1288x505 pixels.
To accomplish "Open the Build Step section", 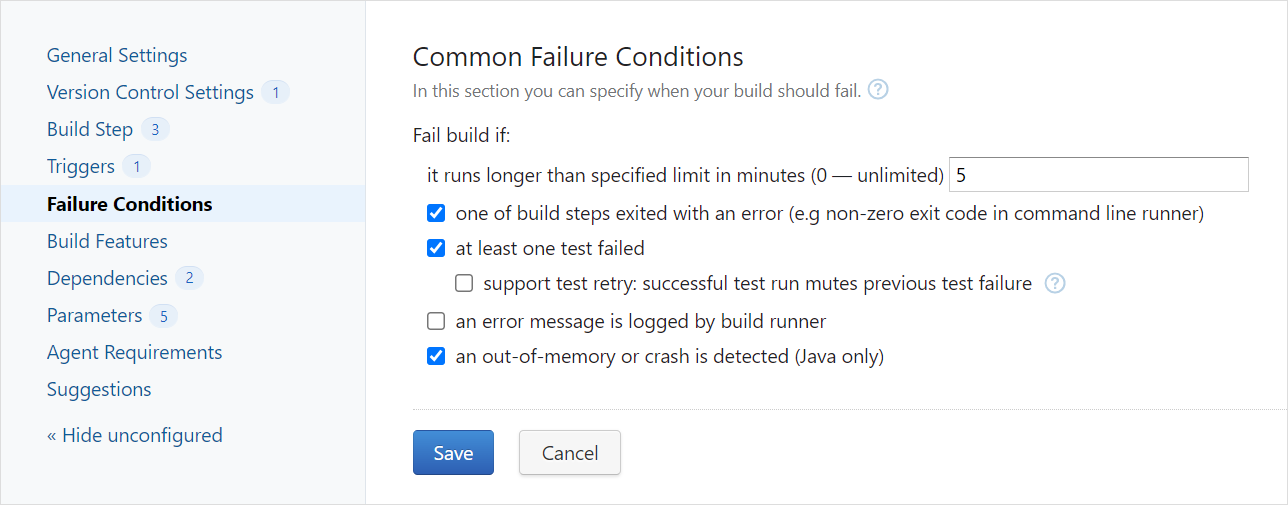I will click(90, 130).
